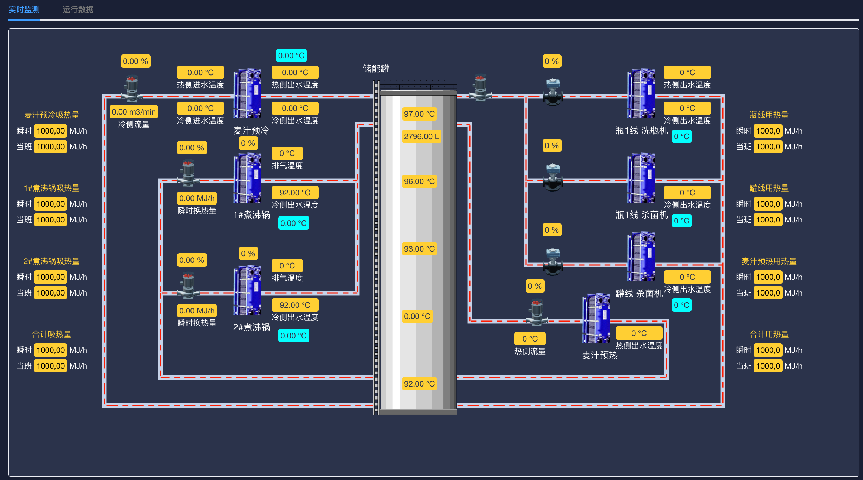Image resolution: width=863 pixels, height=480 pixels.
Task: Select the 2#煮沸锅 heat exchanger icon
Action: tap(247, 289)
